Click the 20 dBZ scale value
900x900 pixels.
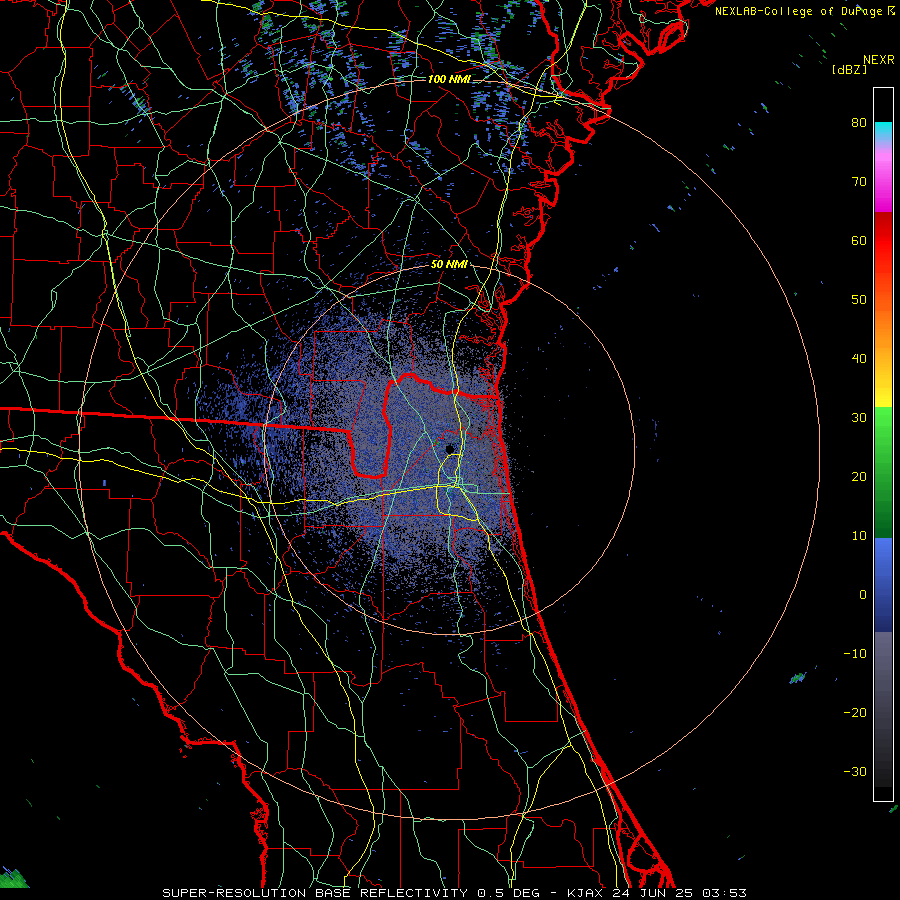[859, 476]
